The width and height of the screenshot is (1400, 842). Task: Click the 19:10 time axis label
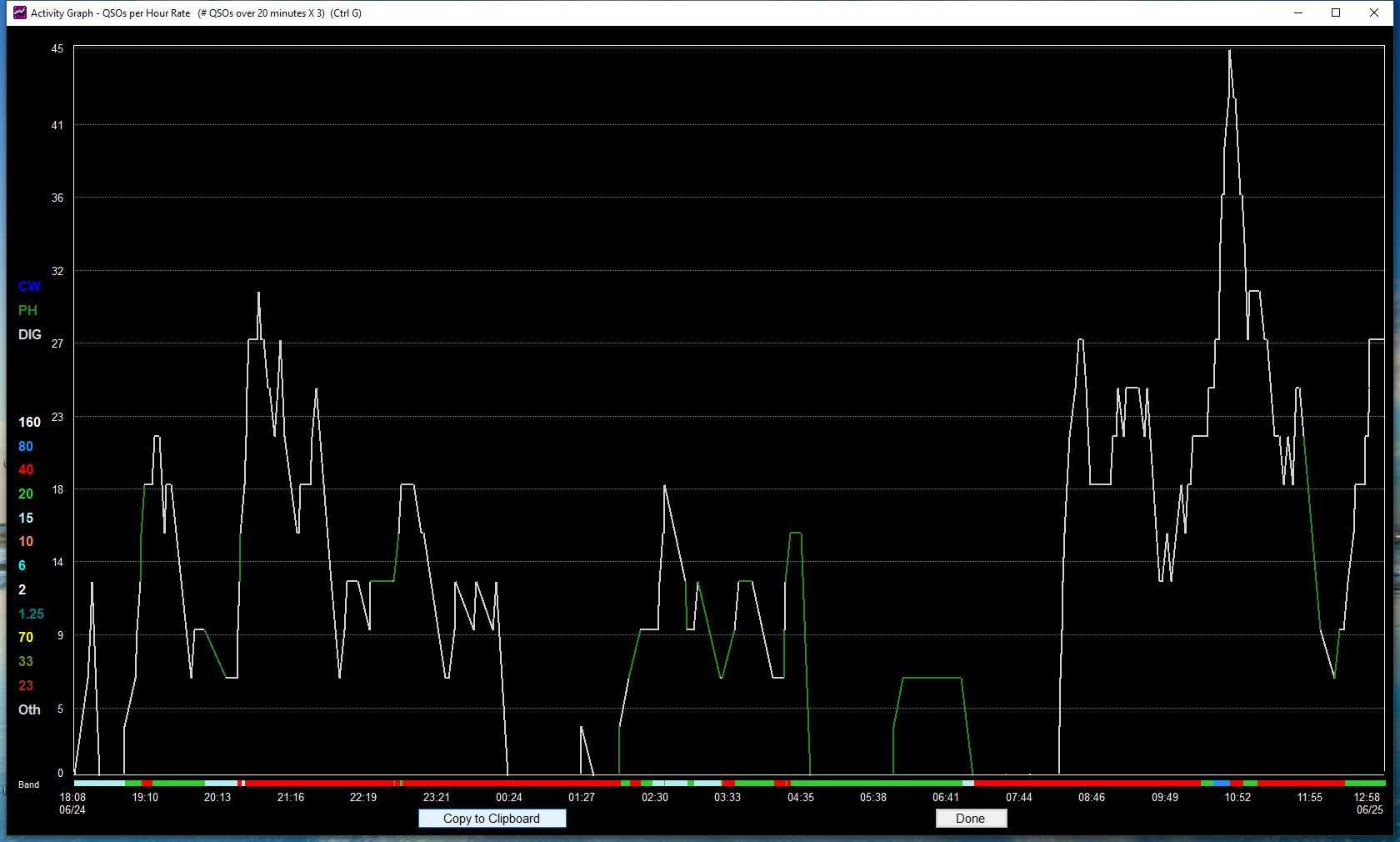145,798
